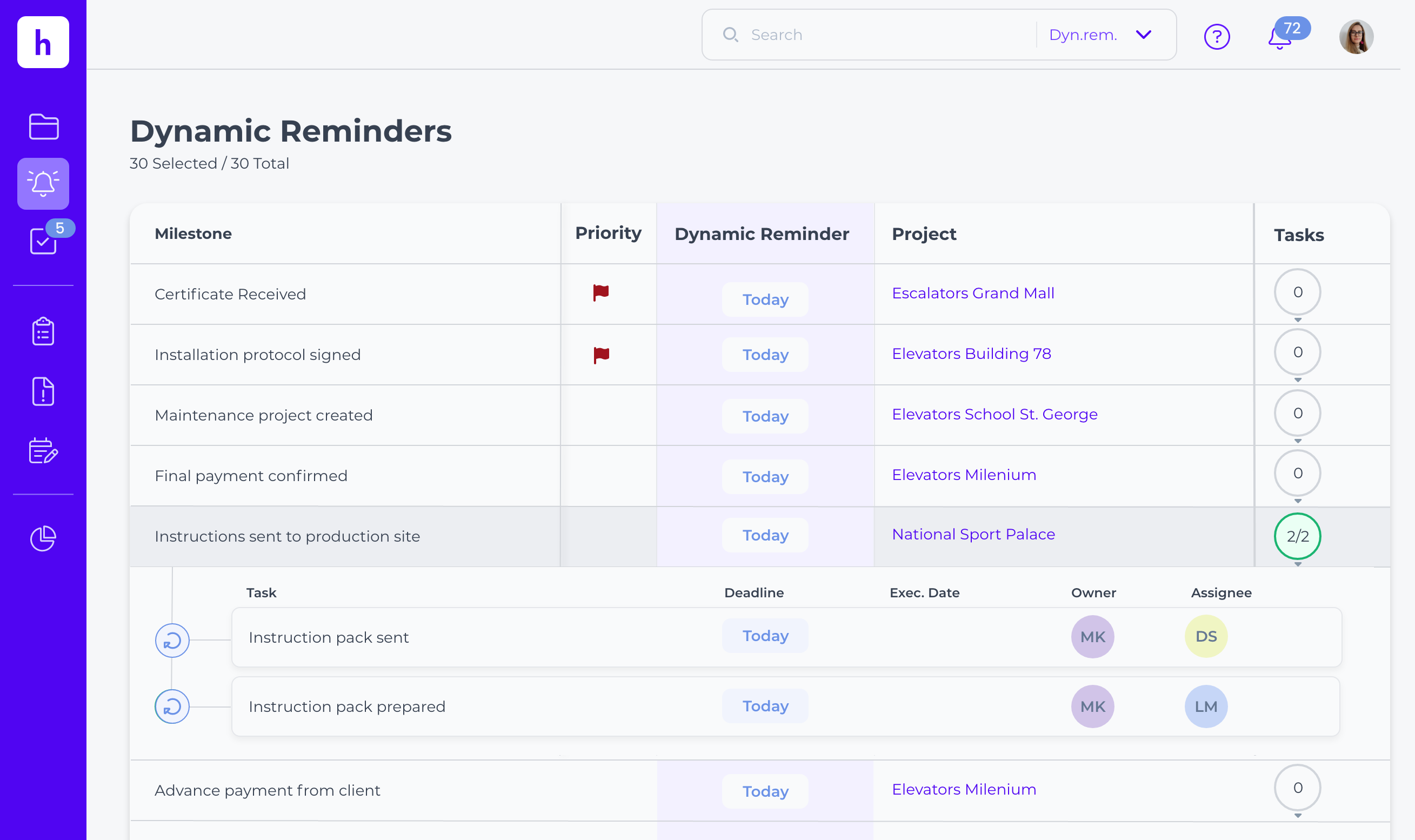Click the document alert sidebar icon
Viewport: 1415px width, 840px height.
pos(44,391)
